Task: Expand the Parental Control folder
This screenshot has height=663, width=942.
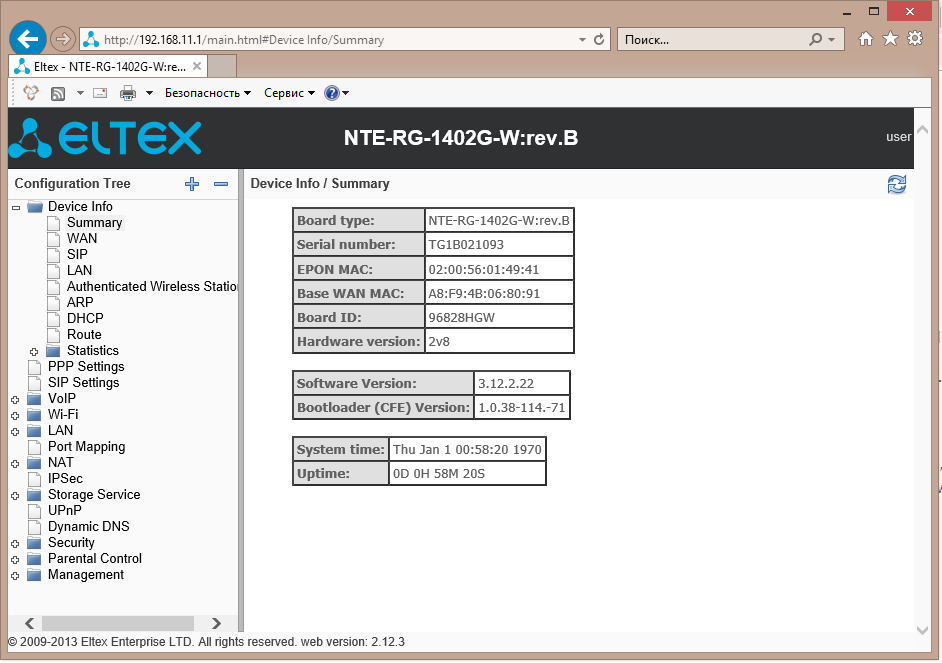Action: click(x=16, y=560)
